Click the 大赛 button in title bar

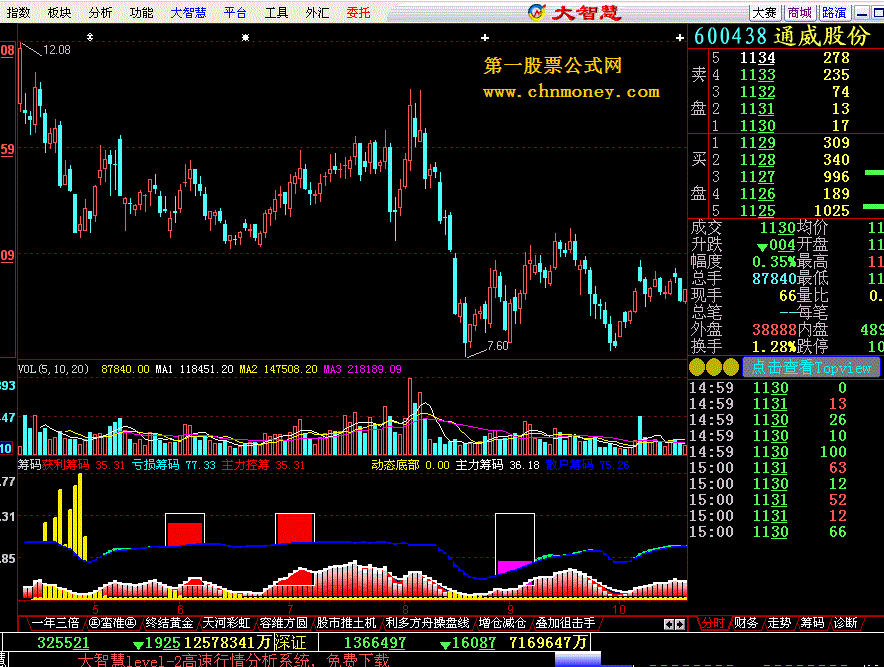tap(765, 12)
